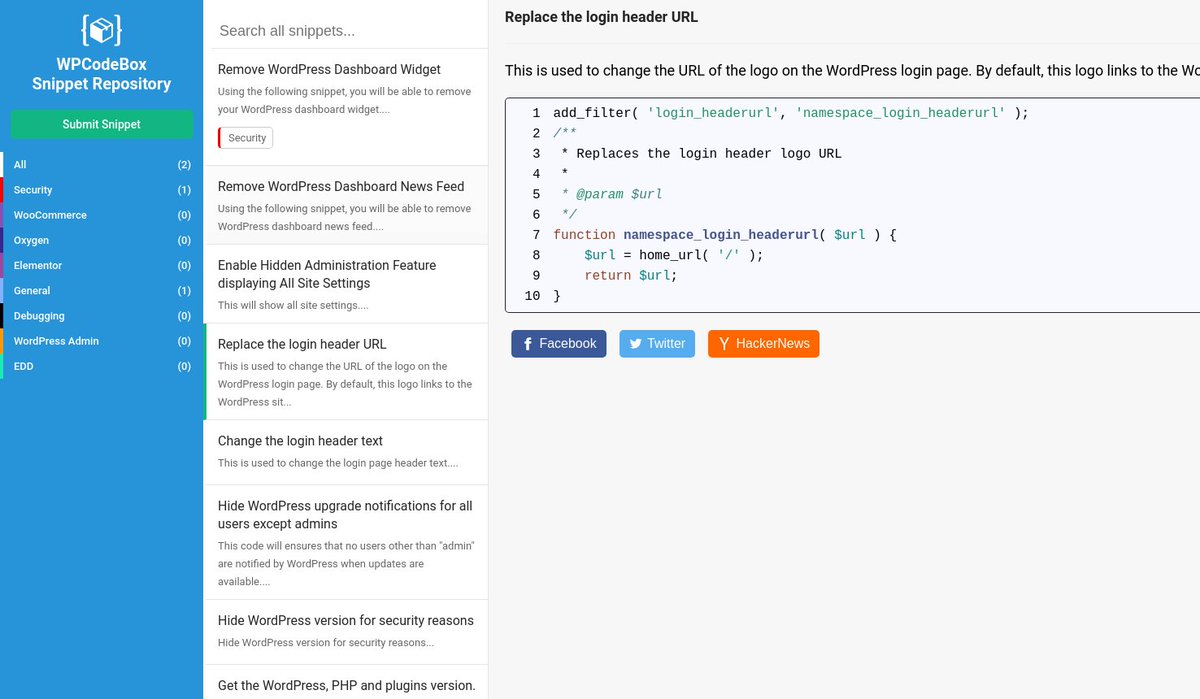1200x699 pixels.
Task: Filter snippets by Security category
Action: coord(101,190)
